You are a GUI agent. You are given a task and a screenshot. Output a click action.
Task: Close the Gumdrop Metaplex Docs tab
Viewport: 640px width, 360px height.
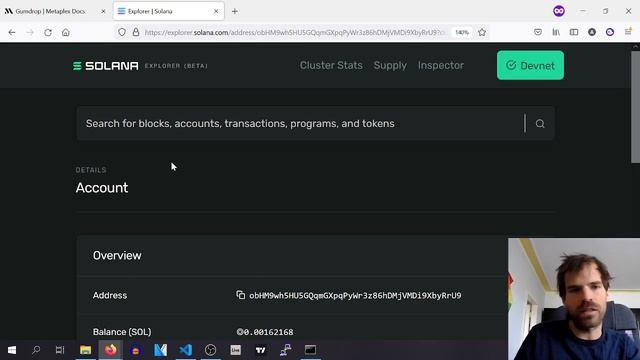(x=103, y=11)
